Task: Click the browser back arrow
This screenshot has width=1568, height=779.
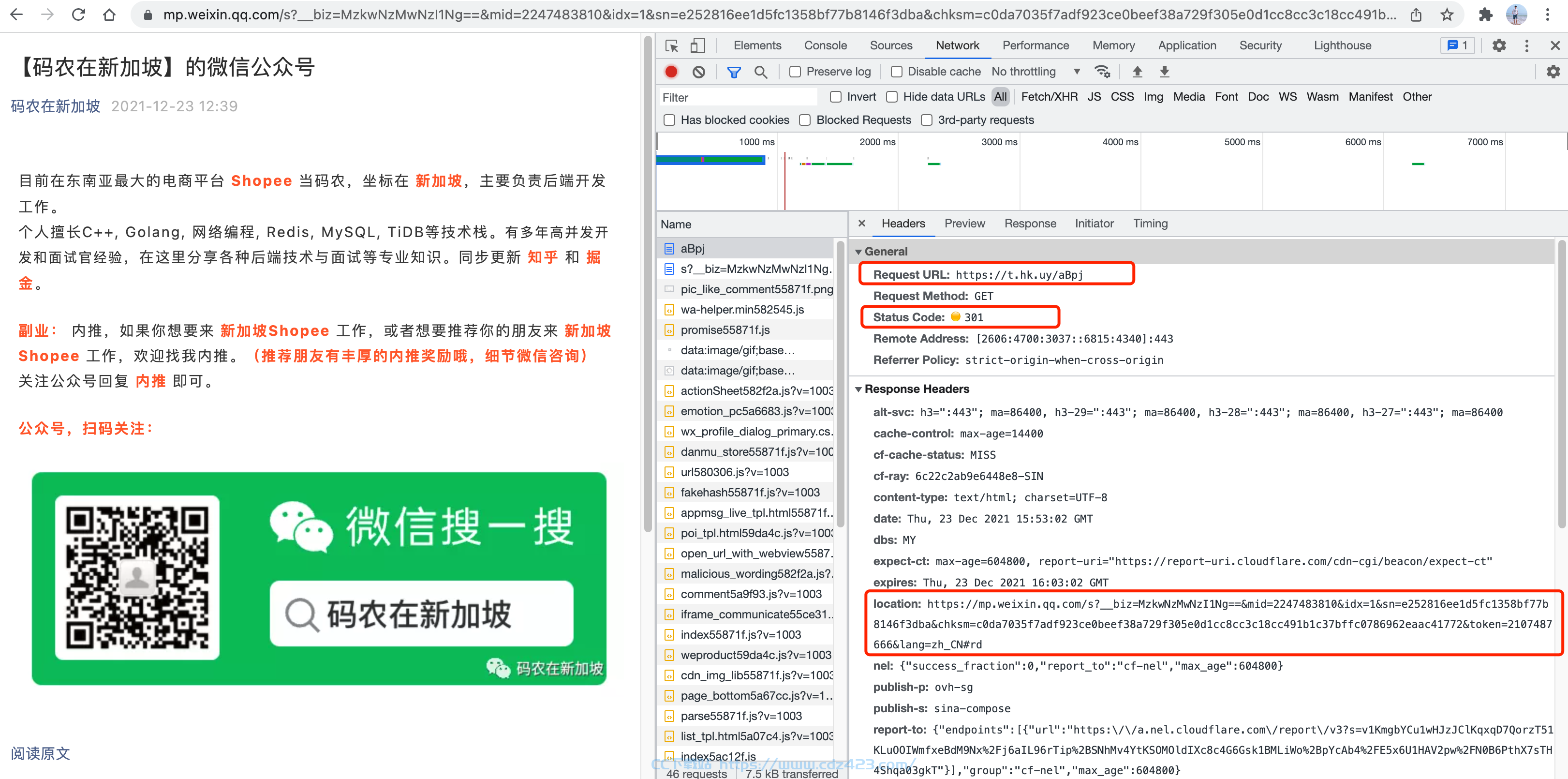Action: coord(16,15)
